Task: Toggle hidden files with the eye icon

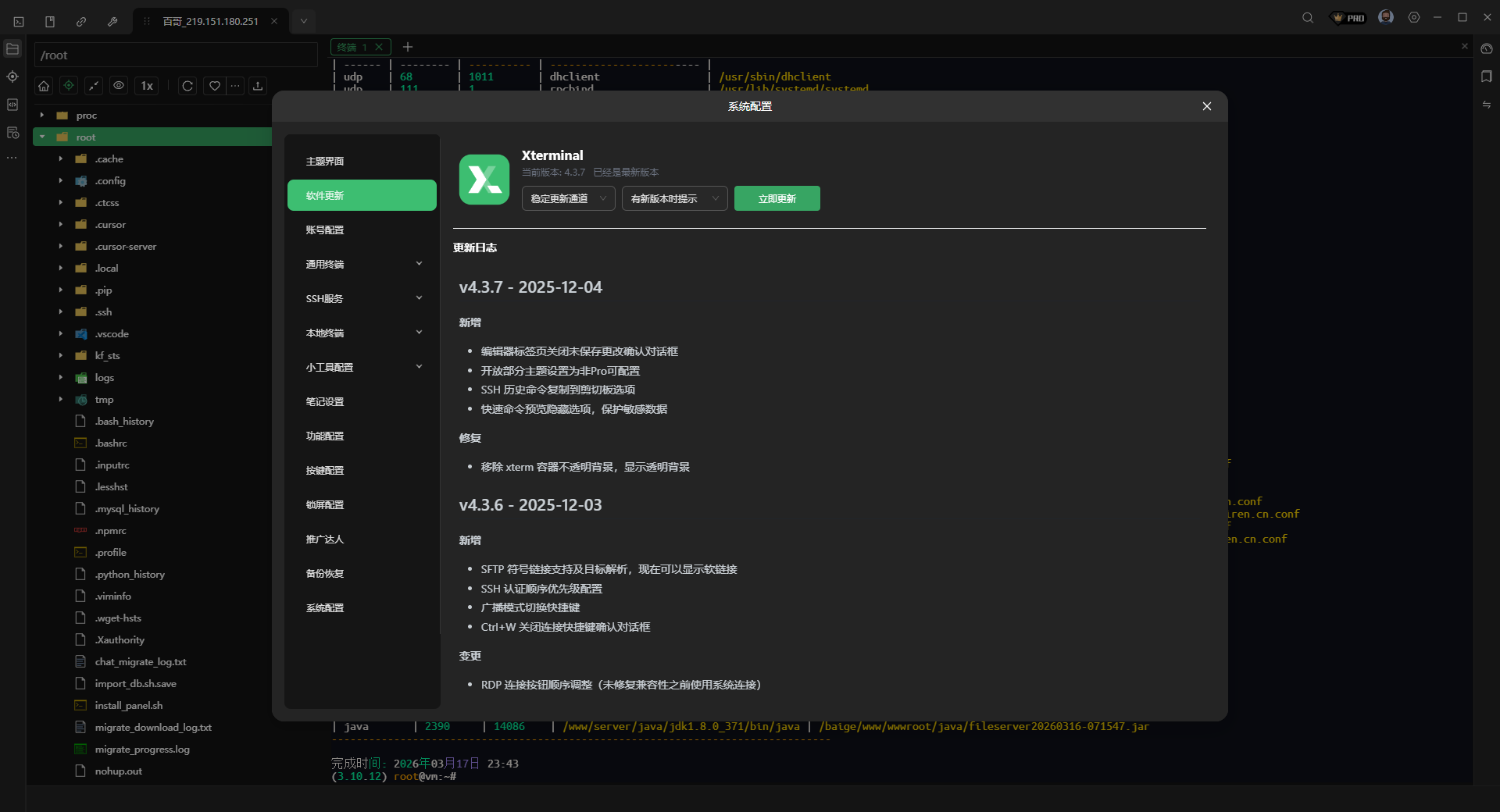Action: click(x=119, y=86)
